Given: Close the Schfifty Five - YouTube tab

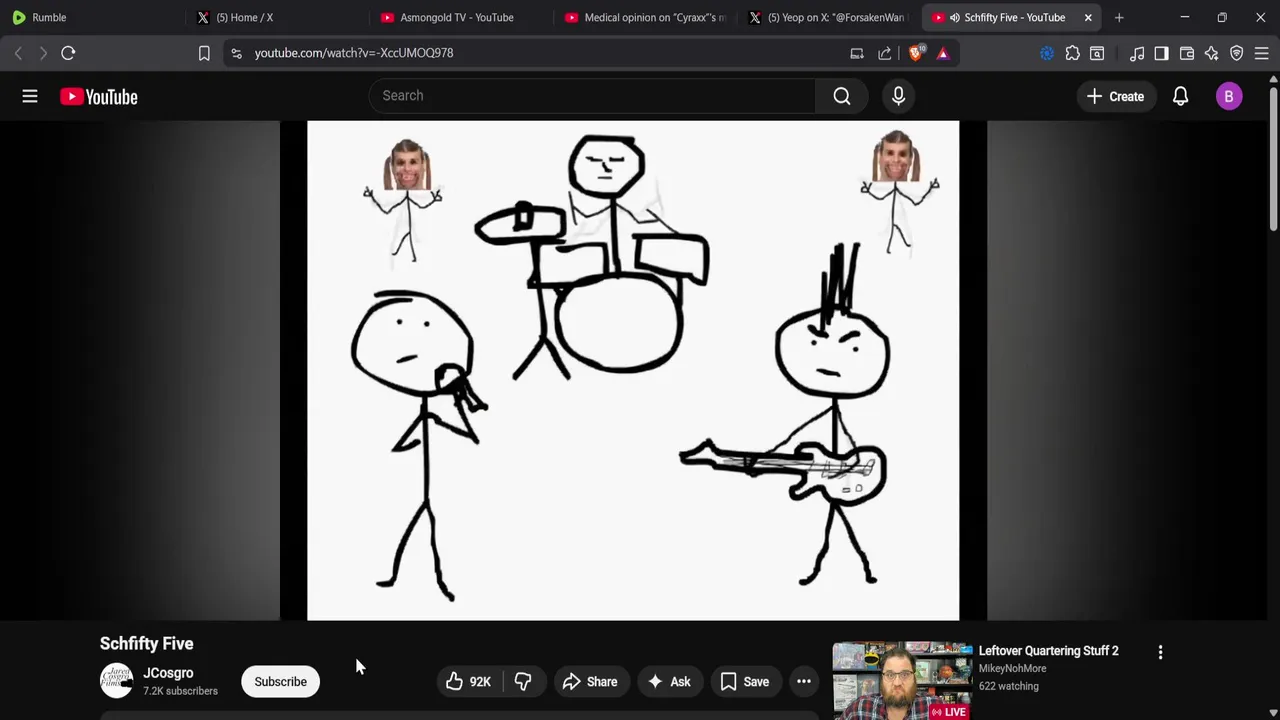Looking at the screenshot, I should tap(1088, 17).
